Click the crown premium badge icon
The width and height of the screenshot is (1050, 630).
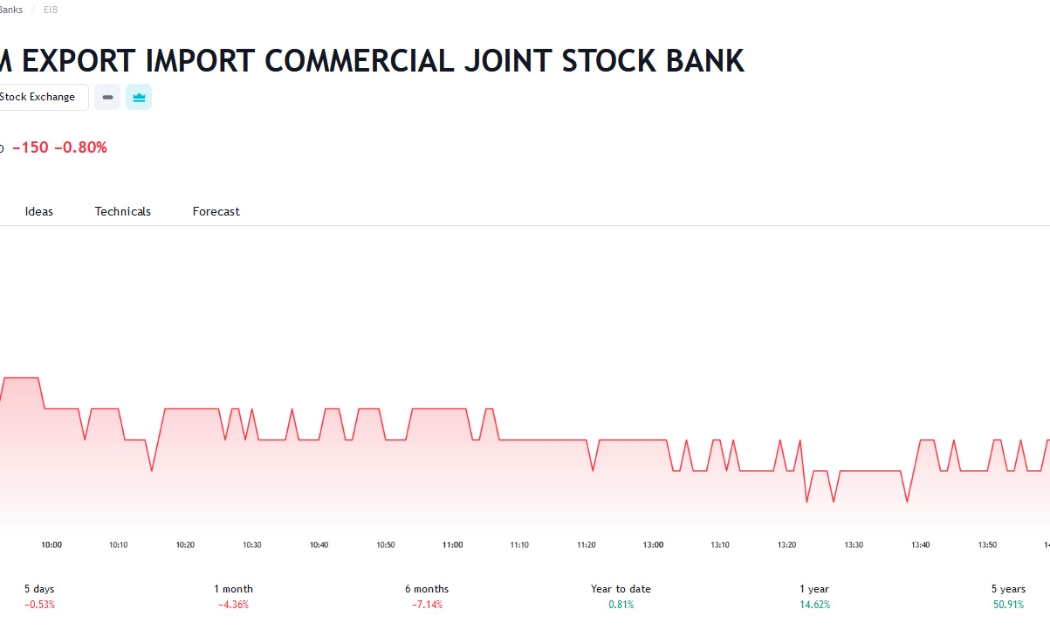[139, 97]
